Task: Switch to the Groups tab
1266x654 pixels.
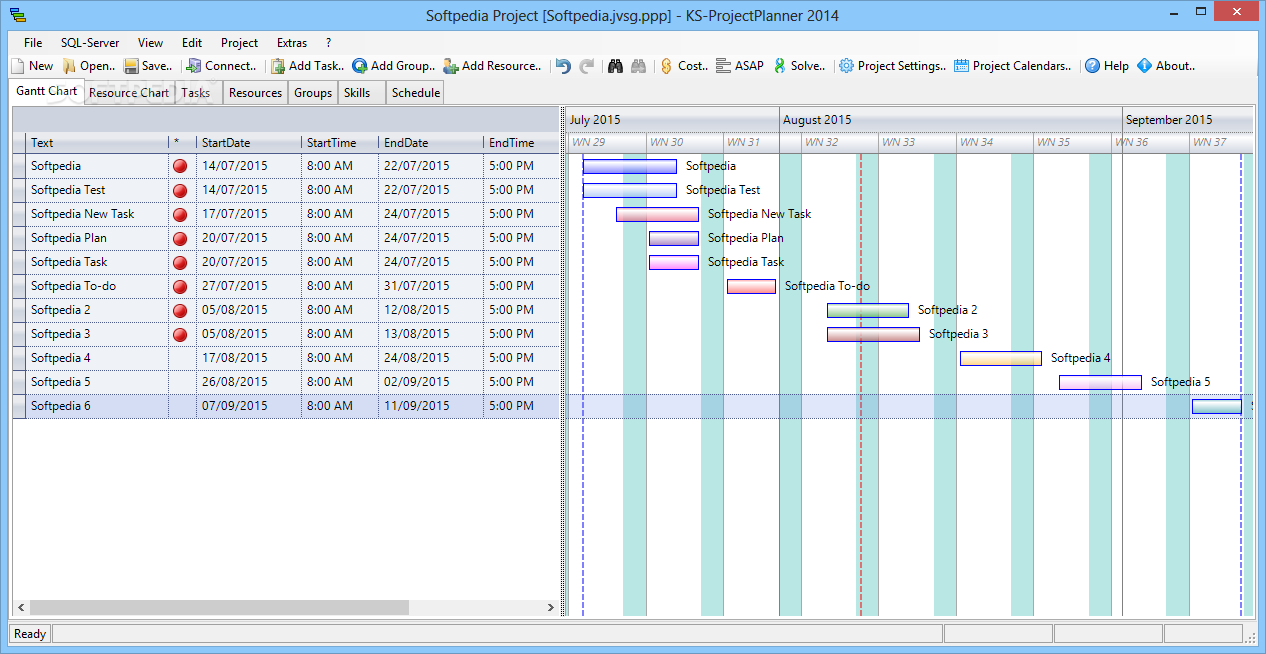Action: pyautogui.click(x=313, y=93)
